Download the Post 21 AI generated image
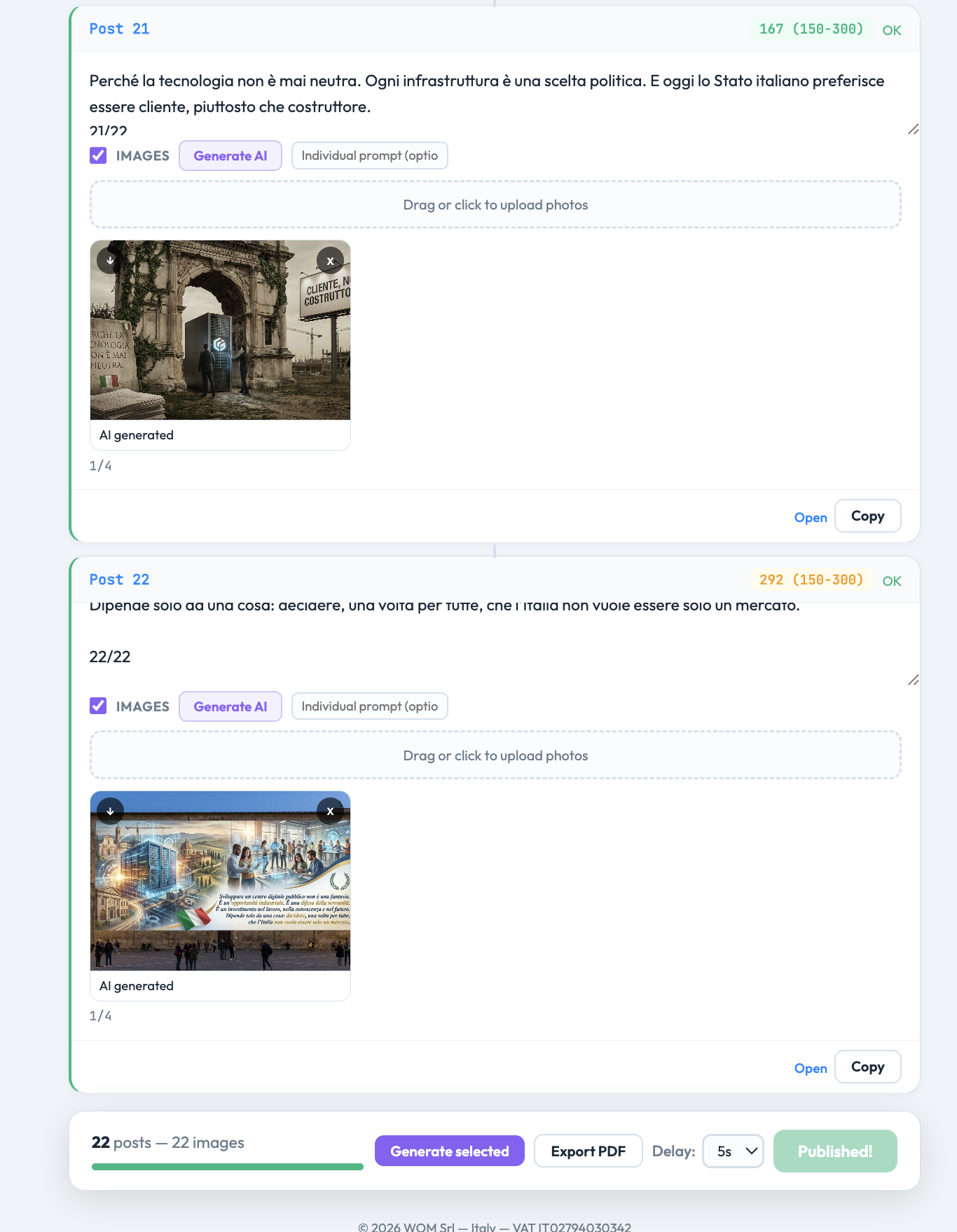 (111, 261)
